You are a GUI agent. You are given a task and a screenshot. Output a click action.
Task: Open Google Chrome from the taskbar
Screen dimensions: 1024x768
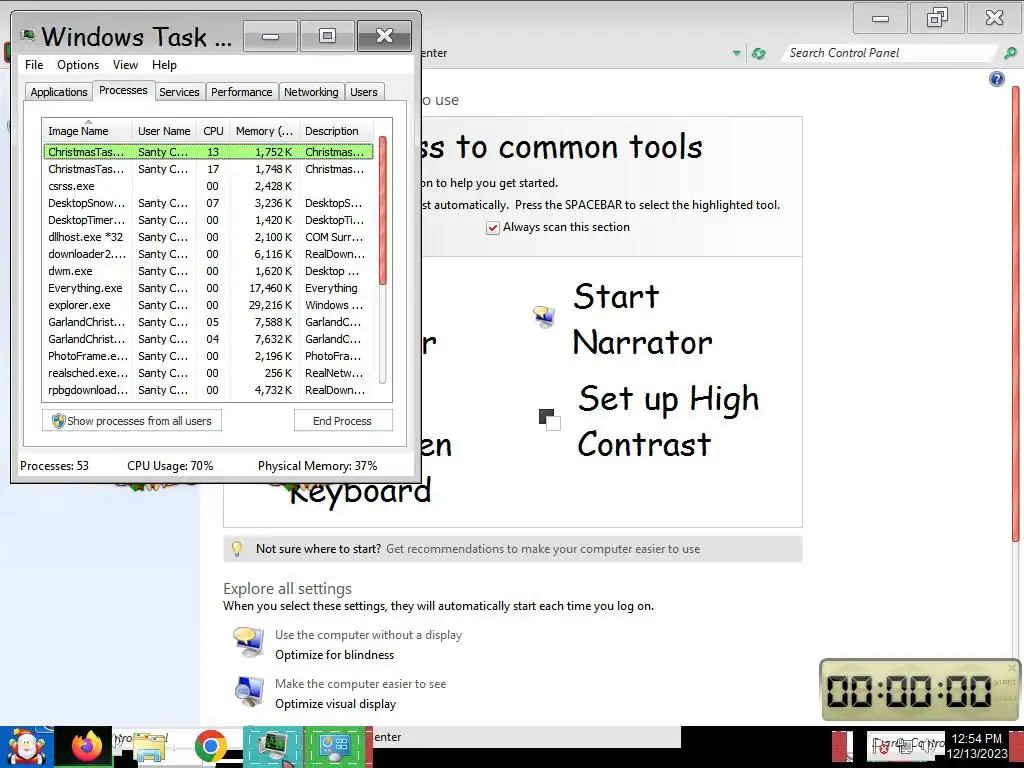pos(210,747)
